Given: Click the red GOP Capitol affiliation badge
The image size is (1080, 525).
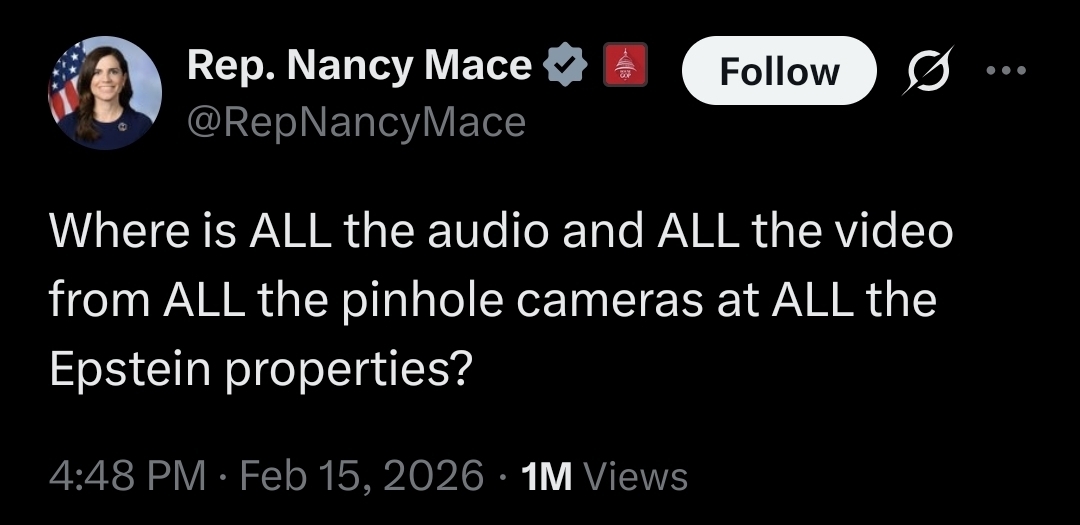Looking at the screenshot, I should point(624,67).
